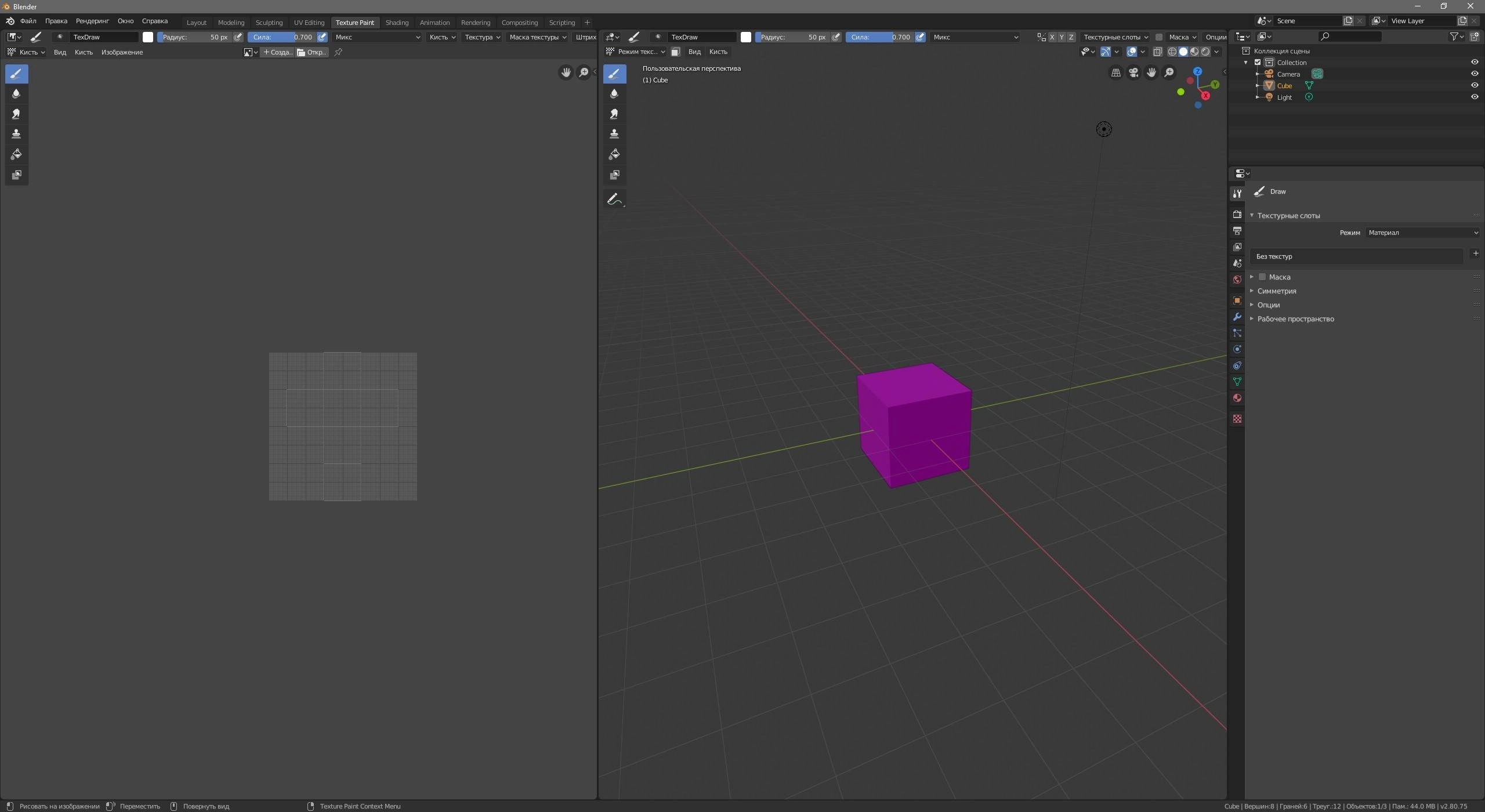Adjust the Радиус slider in viewport header
Viewport: 1485px width, 812px height.
coord(792,37)
